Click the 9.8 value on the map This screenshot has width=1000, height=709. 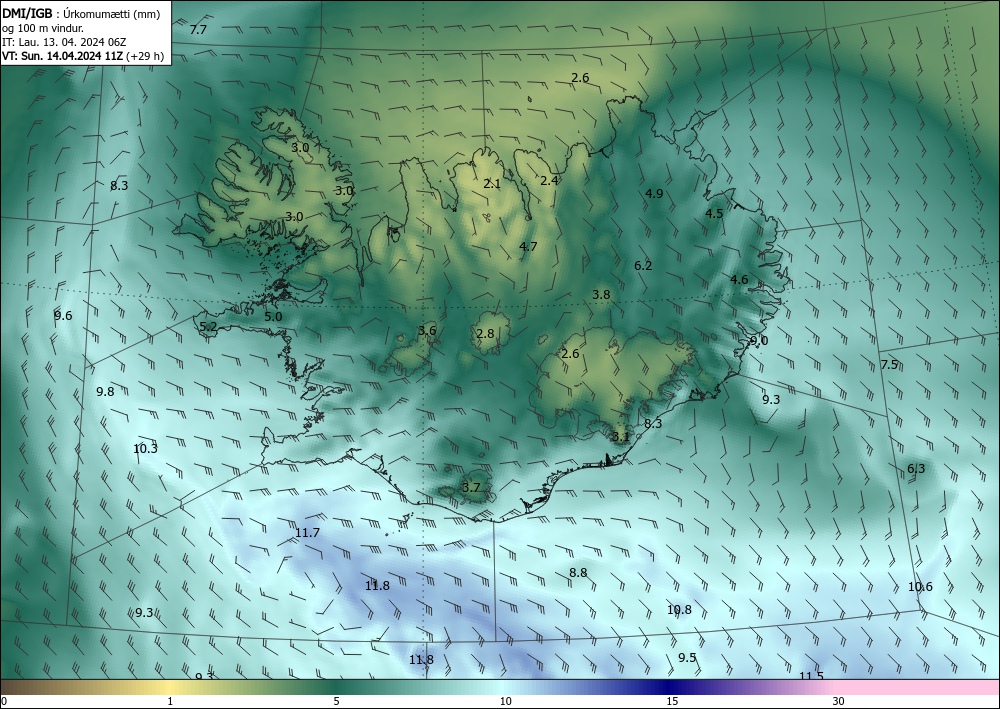pyautogui.click(x=105, y=391)
